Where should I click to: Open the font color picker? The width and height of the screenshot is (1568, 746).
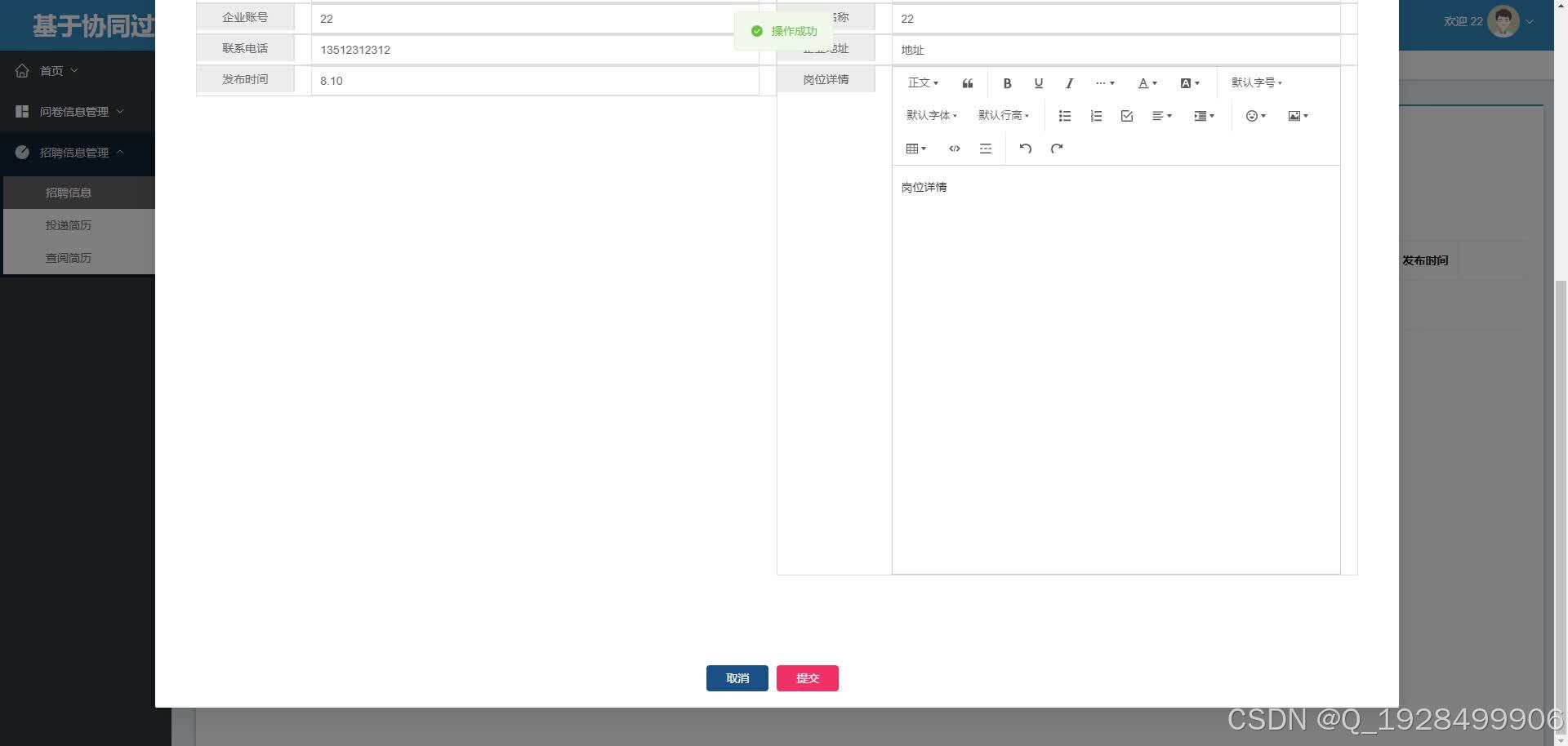[x=1147, y=83]
